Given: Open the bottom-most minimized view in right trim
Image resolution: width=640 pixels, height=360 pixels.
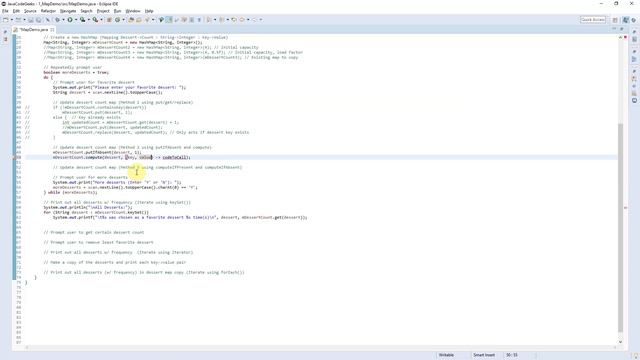Looking at the screenshot, I should (634, 100).
